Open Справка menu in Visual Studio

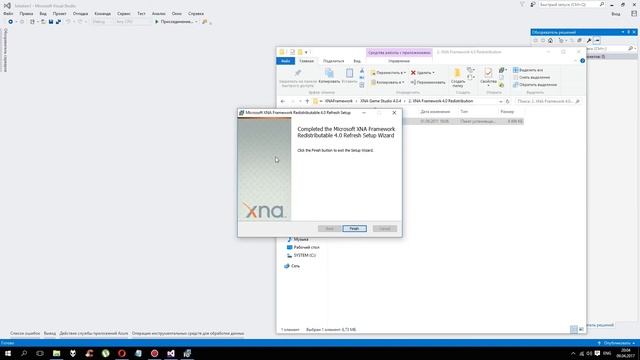point(196,13)
